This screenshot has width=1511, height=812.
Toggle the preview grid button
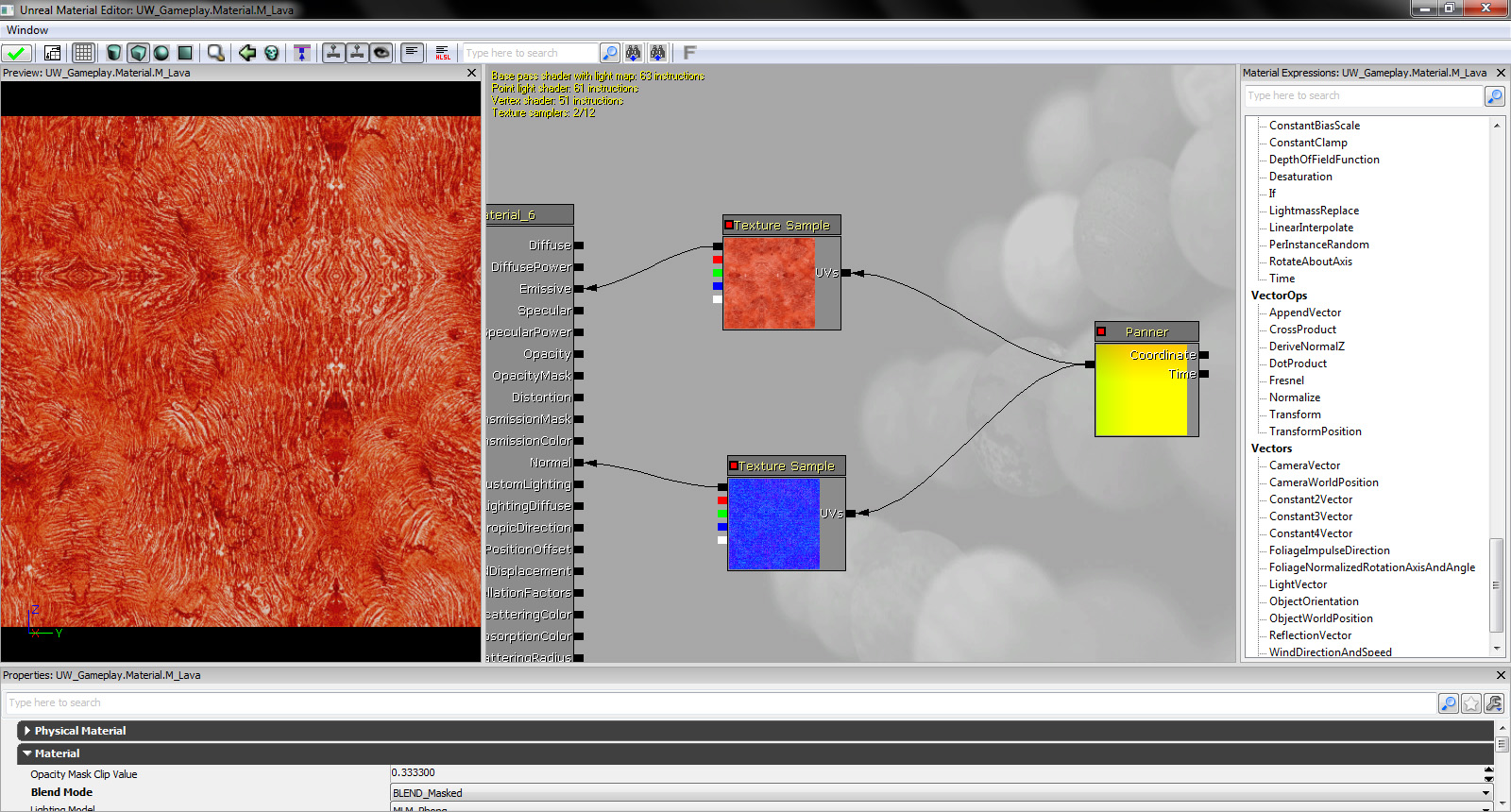click(x=83, y=53)
